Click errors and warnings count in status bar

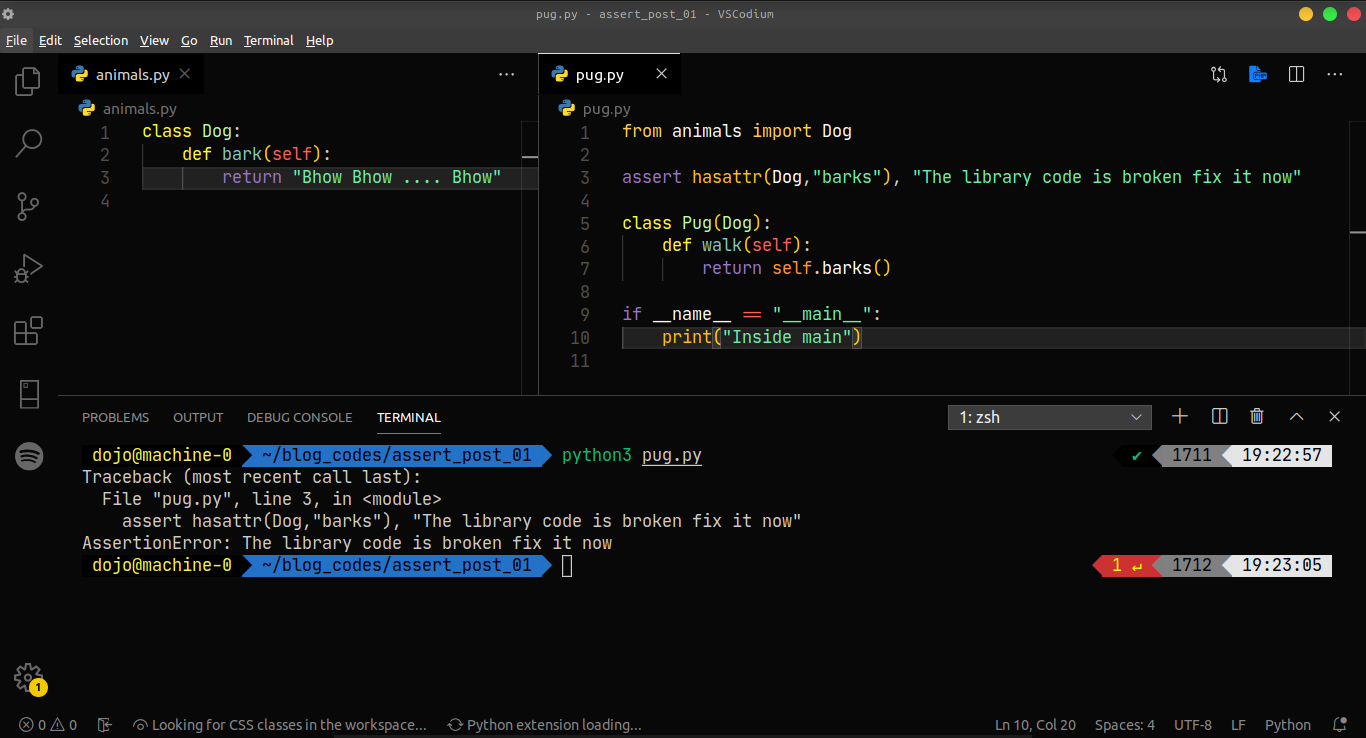(47, 725)
